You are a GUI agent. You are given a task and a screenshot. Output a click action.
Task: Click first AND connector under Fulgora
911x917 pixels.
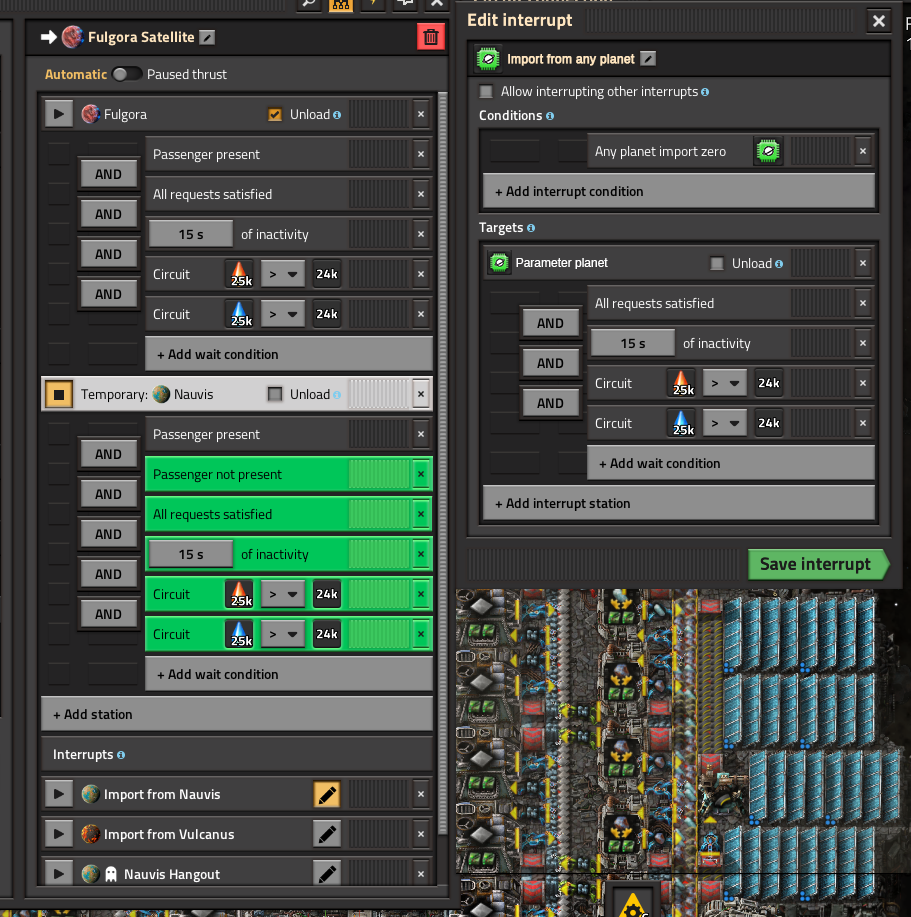(x=108, y=174)
